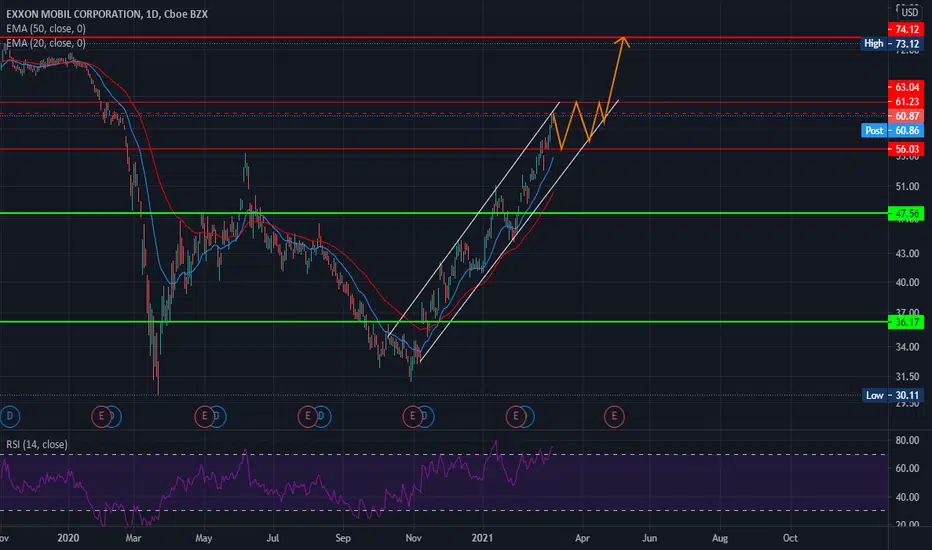Select the dividend D marker at Nov 2020
The width and height of the screenshot is (932, 550).
click(x=426, y=416)
